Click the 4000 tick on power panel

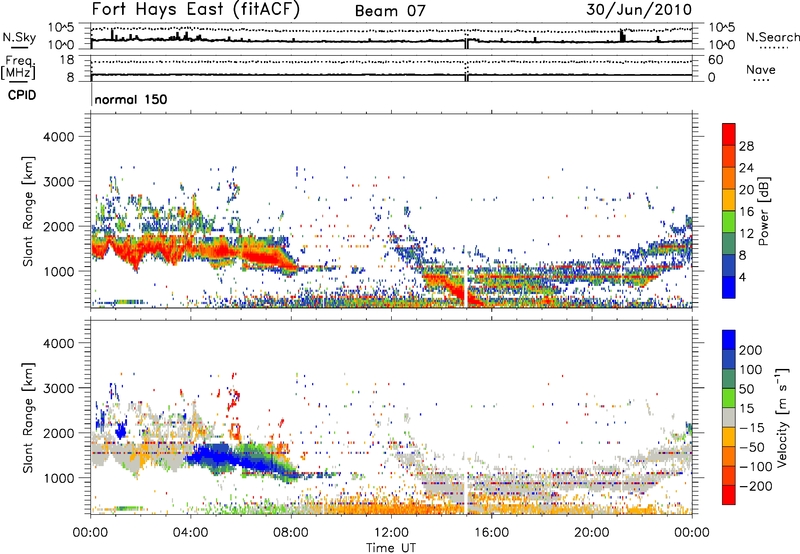59,137
